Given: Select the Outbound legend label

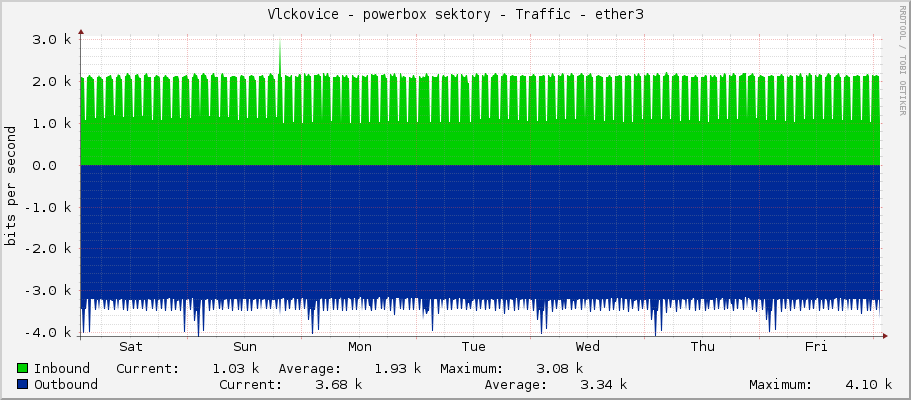Looking at the screenshot, I should (x=66, y=384).
